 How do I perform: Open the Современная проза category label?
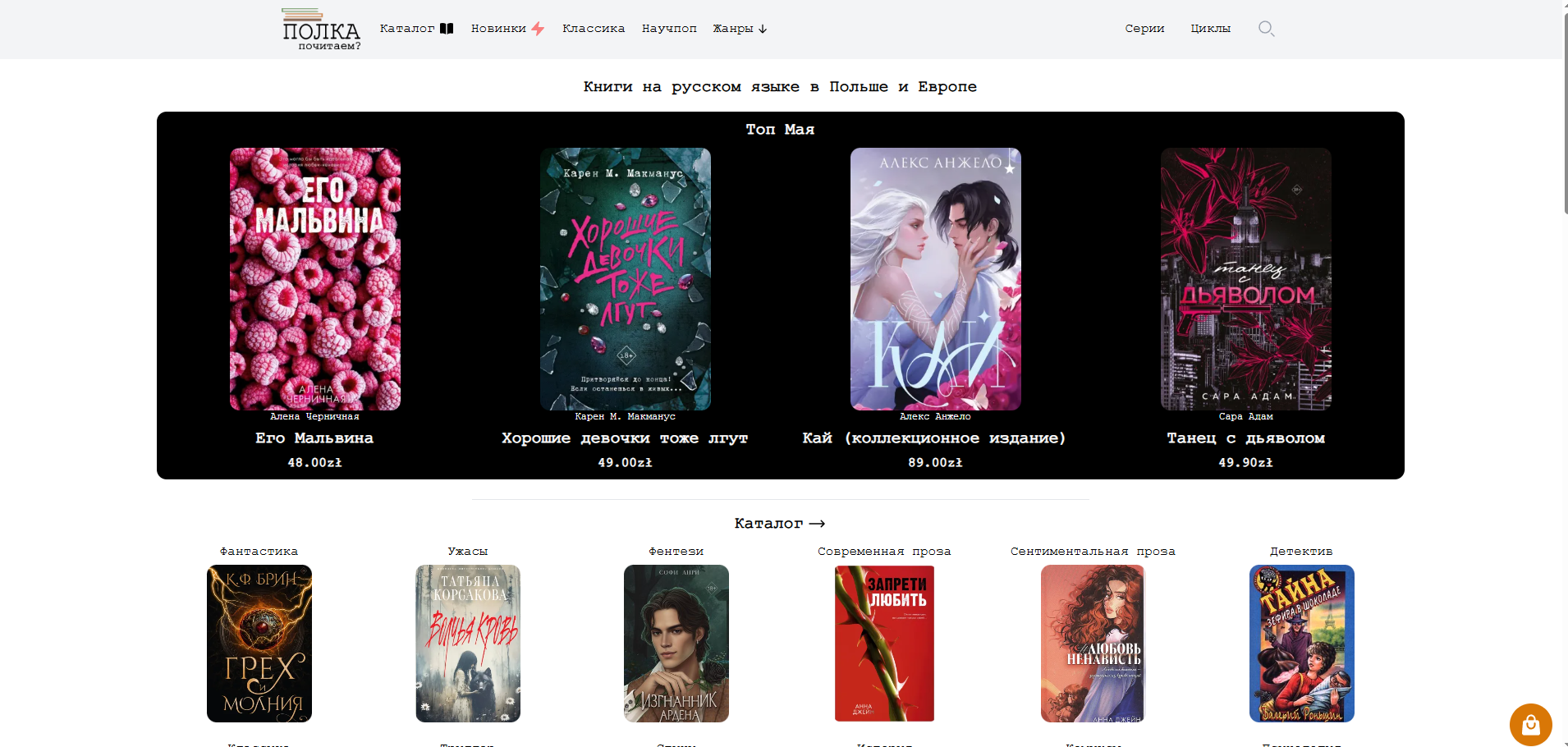[884, 552]
